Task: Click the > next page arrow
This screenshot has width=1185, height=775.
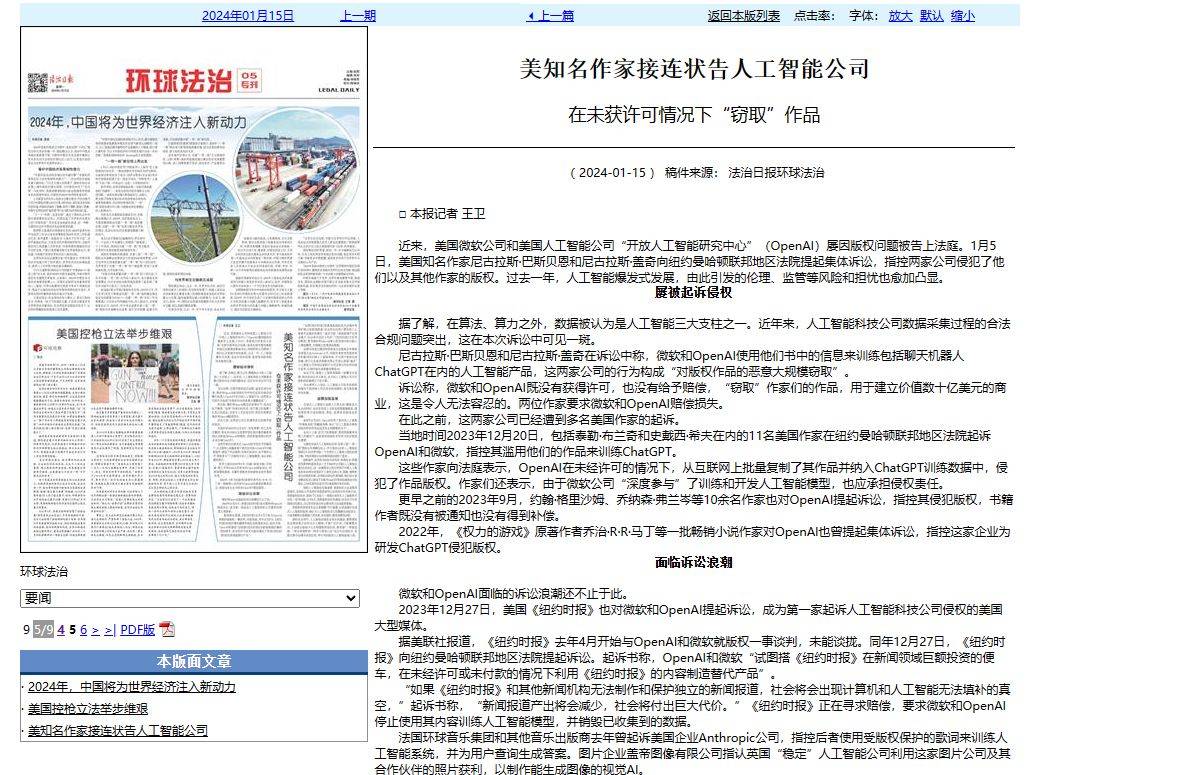Action: point(96,630)
